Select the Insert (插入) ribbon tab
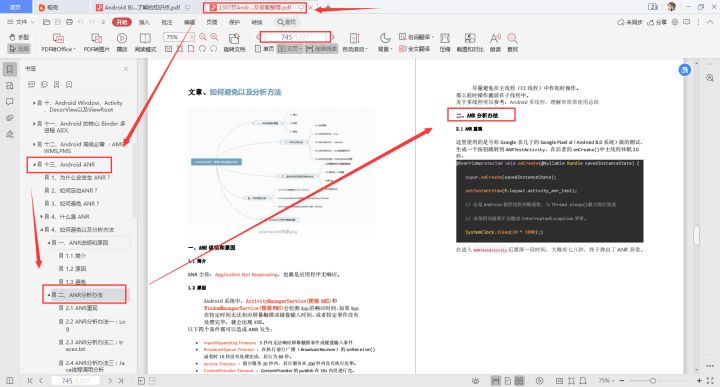This screenshot has width=720, height=387. [144, 22]
